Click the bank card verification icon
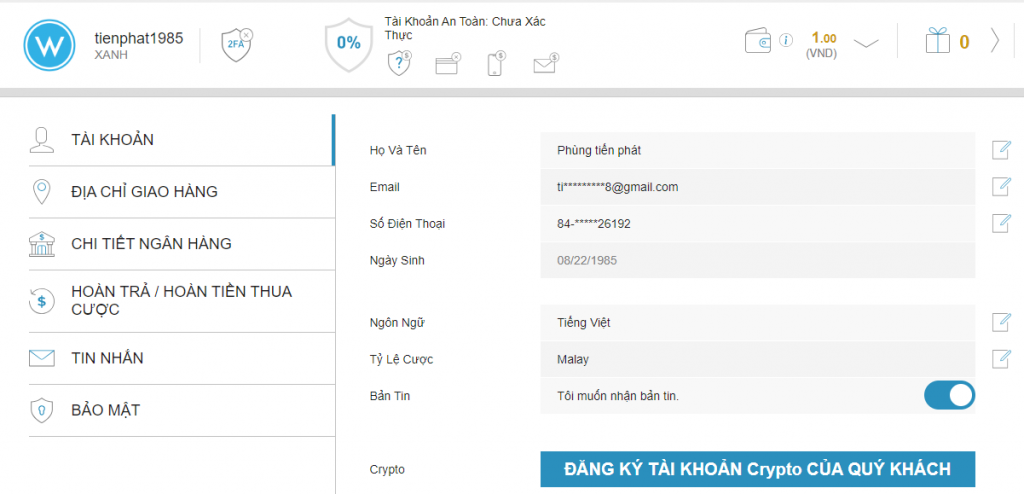Image resolution: width=1024 pixels, height=494 pixels. tap(448, 64)
